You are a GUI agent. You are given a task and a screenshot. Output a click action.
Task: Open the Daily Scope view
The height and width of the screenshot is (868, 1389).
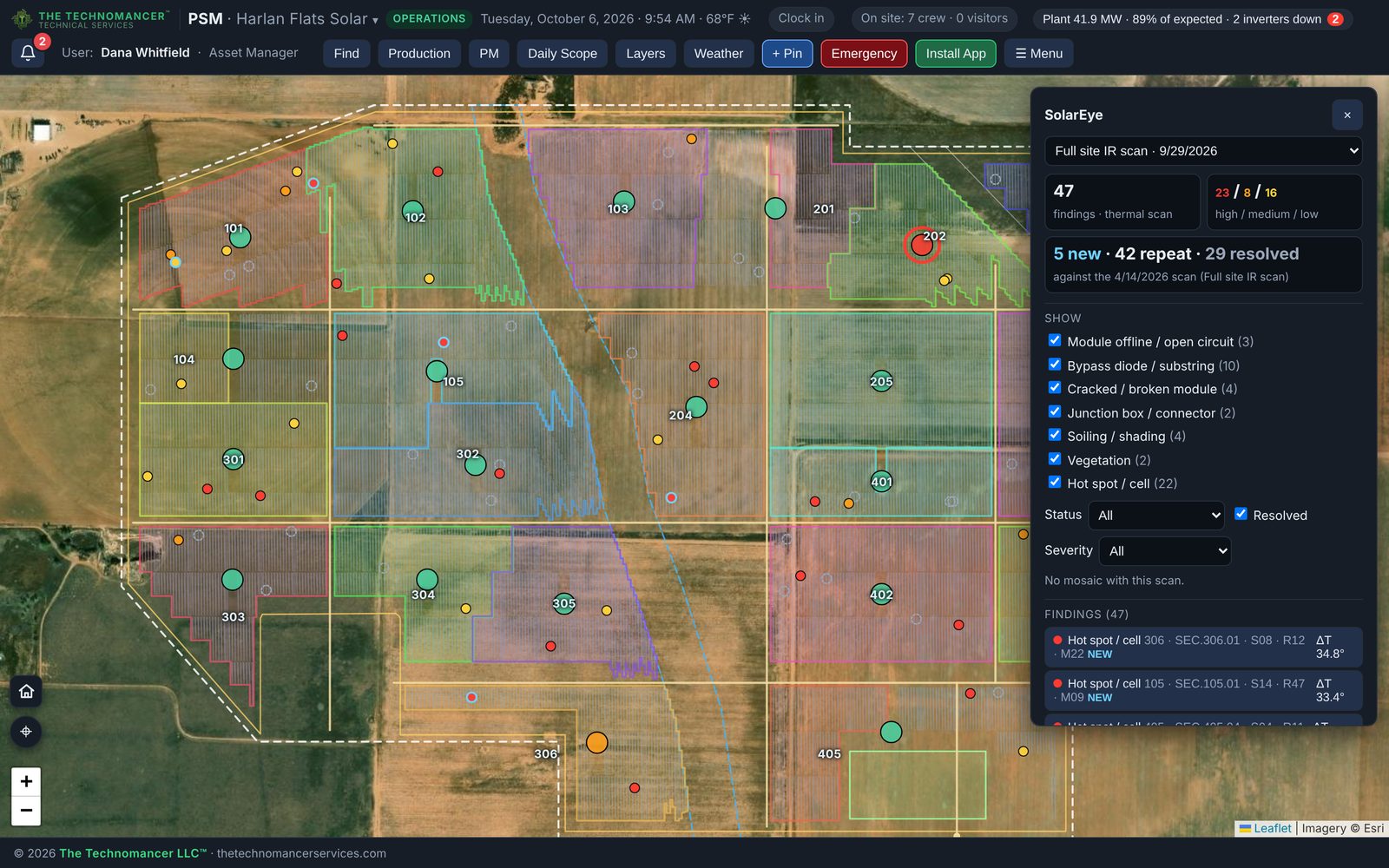[x=563, y=54]
